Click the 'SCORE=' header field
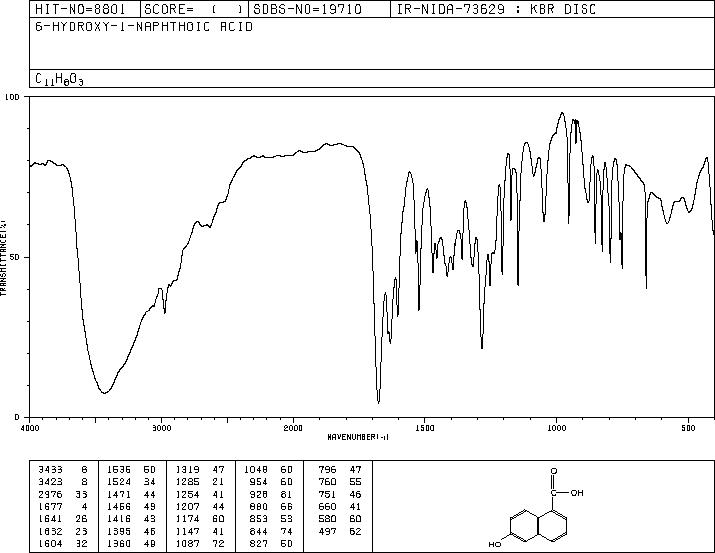Viewport: 715px width, 553px height. pos(194,9)
